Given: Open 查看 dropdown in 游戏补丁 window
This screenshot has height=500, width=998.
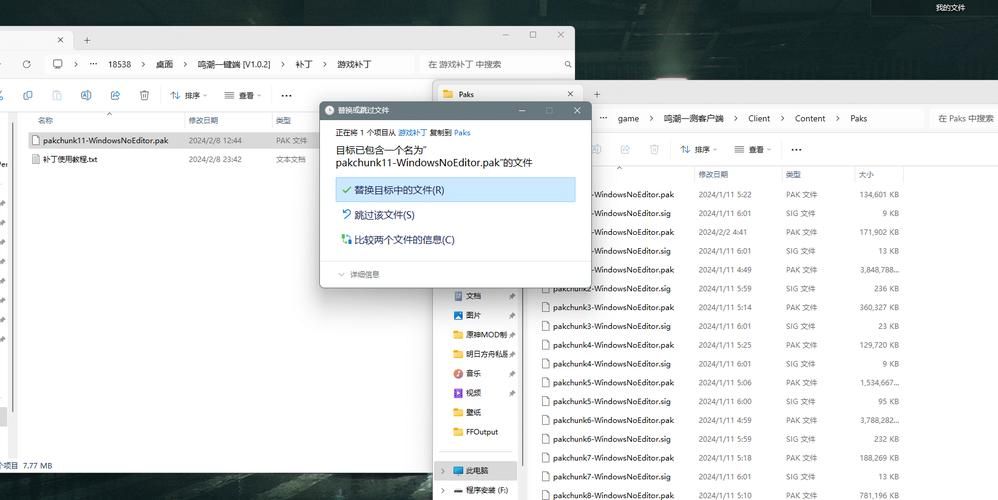Looking at the screenshot, I should pyautogui.click(x=242, y=95).
